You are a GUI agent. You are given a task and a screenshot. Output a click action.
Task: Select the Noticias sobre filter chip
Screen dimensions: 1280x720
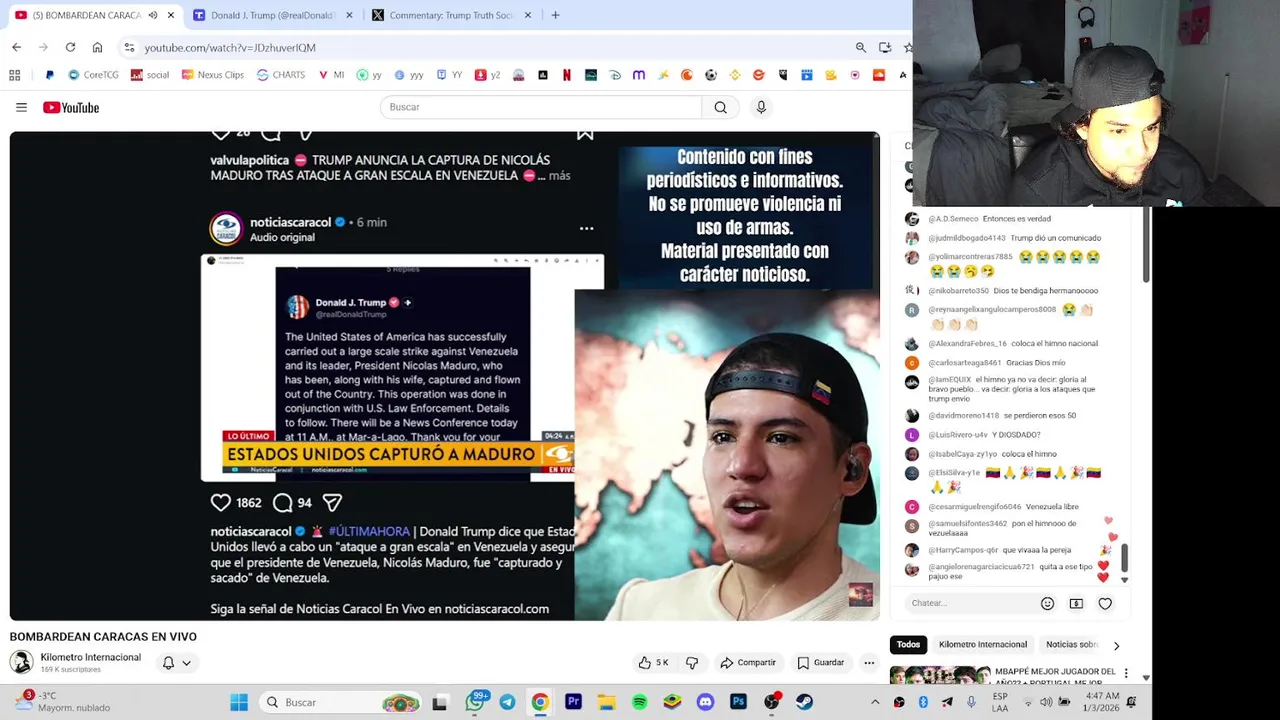point(1071,645)
